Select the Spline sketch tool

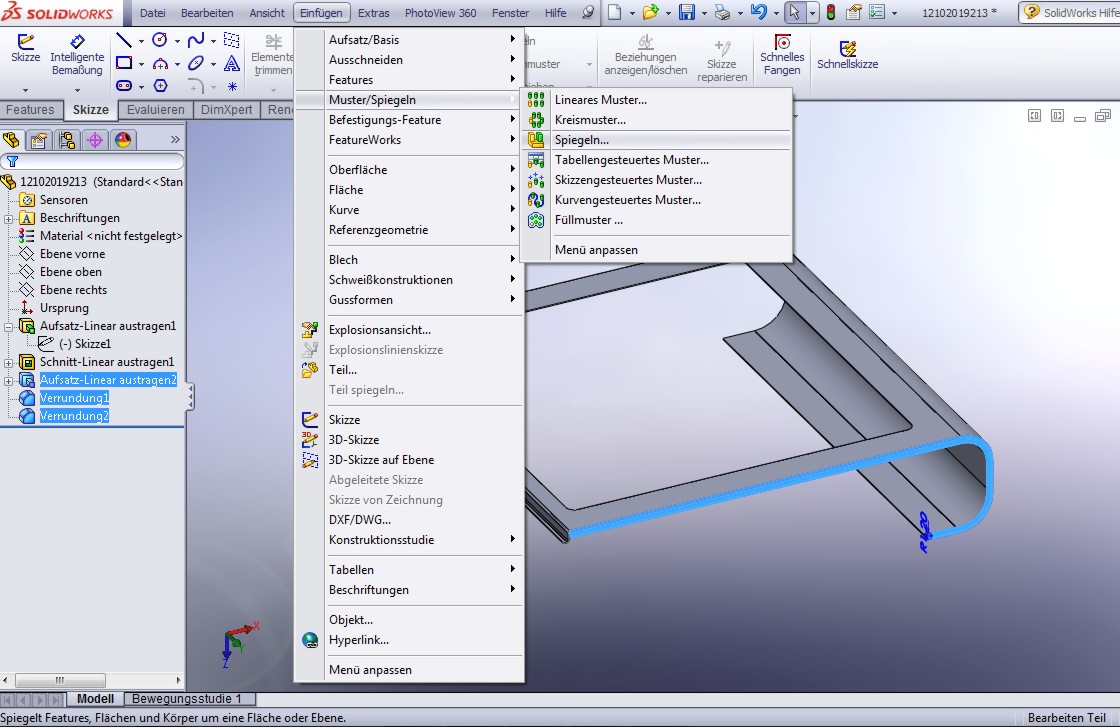(196, 41)
